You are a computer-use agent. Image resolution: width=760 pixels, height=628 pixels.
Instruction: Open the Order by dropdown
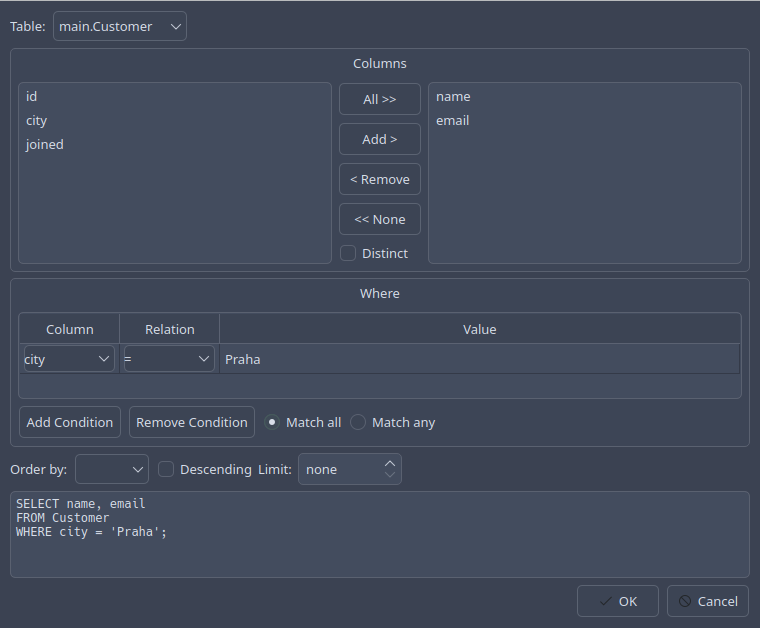(x=112, y=469)
